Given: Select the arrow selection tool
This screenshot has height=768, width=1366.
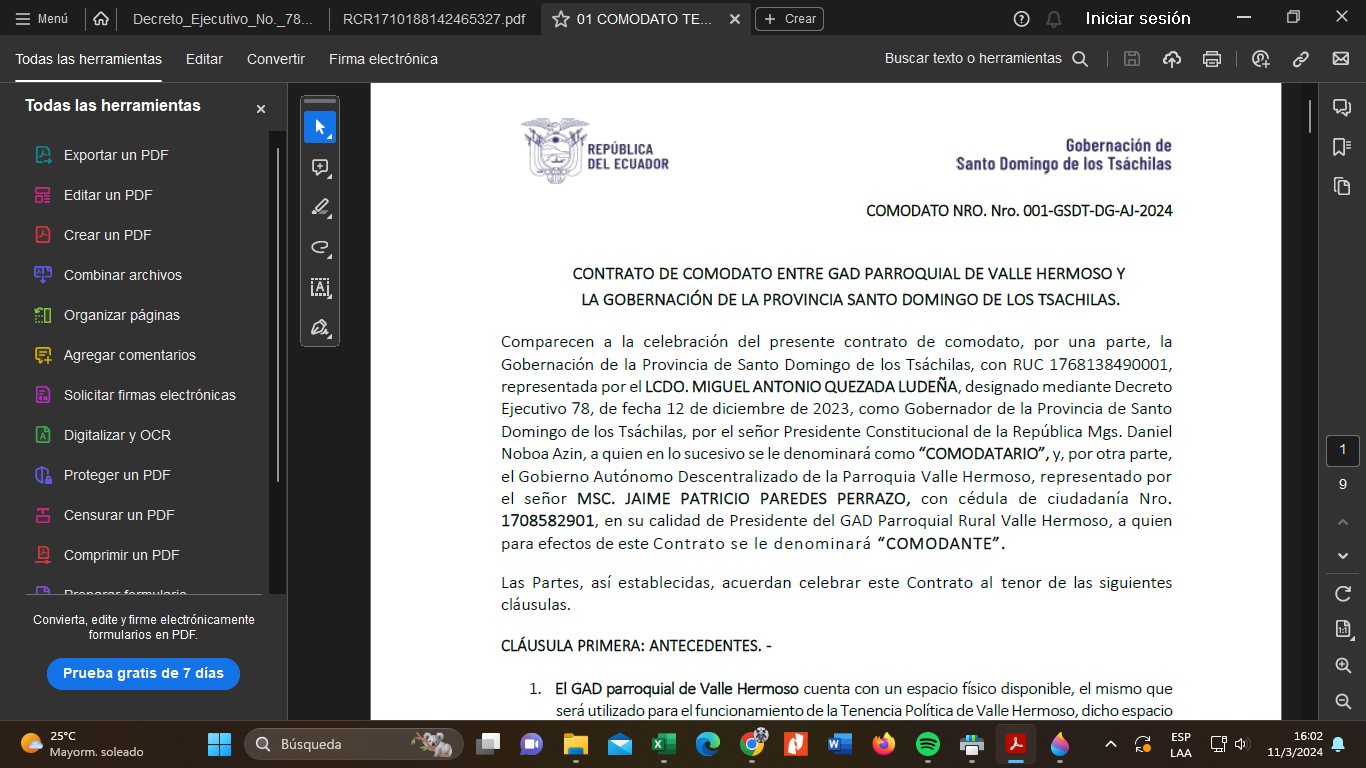Looking at the screenshot, I should (320, 127).
